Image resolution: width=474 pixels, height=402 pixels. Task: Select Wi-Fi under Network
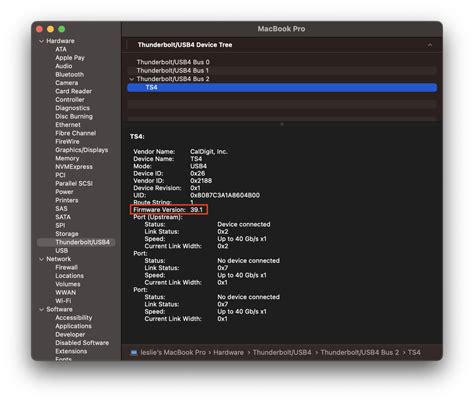[63, 301]
